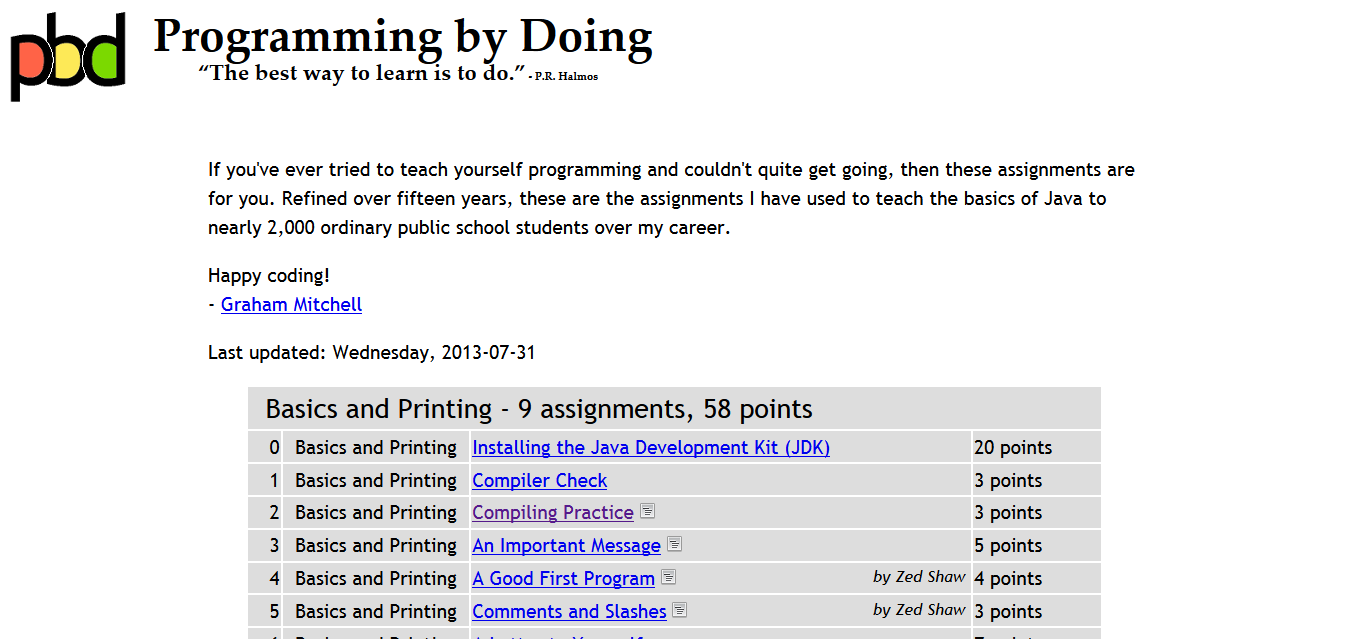Image resolution: width=1349 pixels, height=639 pixels.
Task: Click the note icon beside Comments and Slashes
Action: [680, 610]
